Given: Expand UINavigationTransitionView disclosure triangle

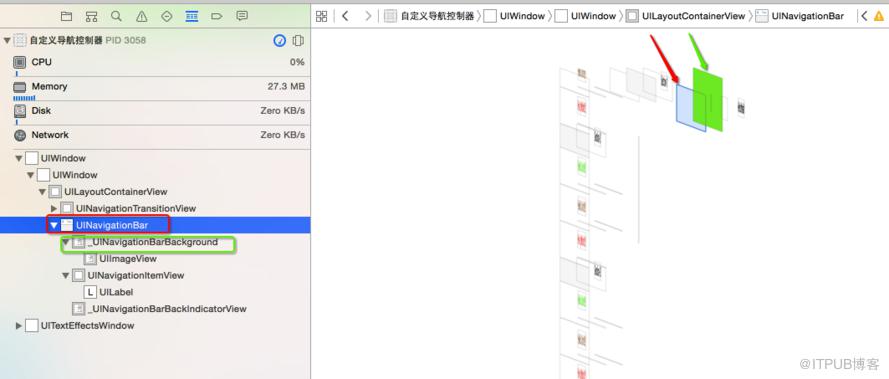Looking at the screenshot, I should (54, 209).
